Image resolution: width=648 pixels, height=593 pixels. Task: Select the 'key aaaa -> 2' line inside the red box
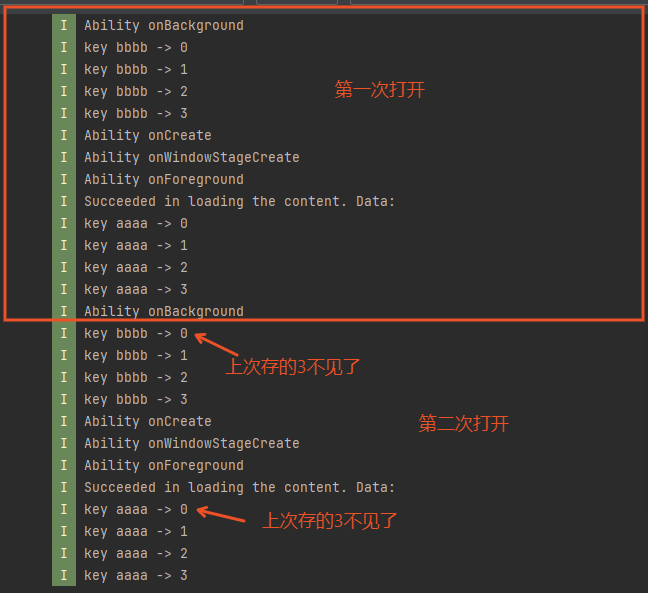(x=136, y=267)
